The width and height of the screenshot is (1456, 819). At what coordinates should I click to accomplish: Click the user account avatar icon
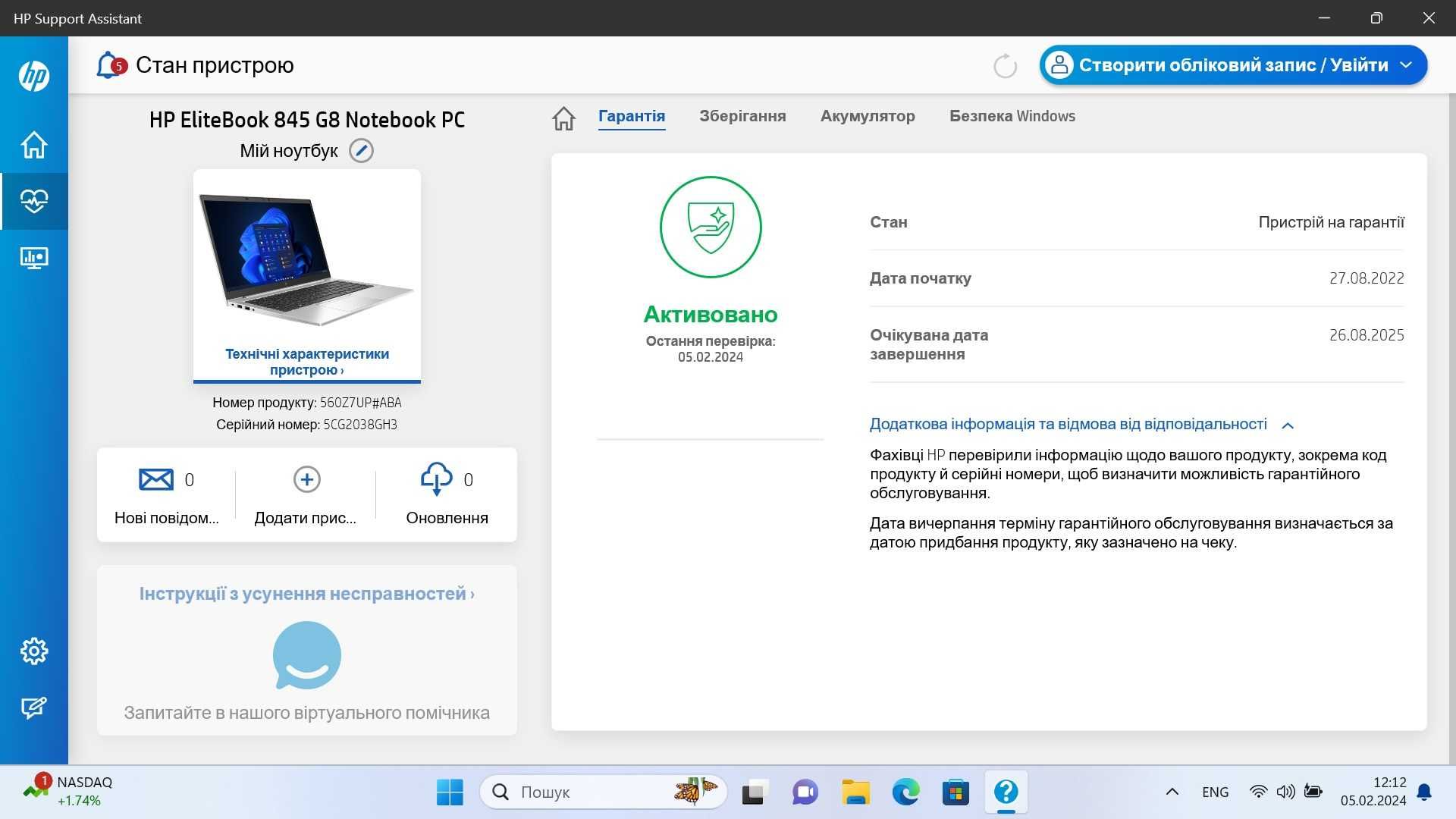coord(1059,65)
